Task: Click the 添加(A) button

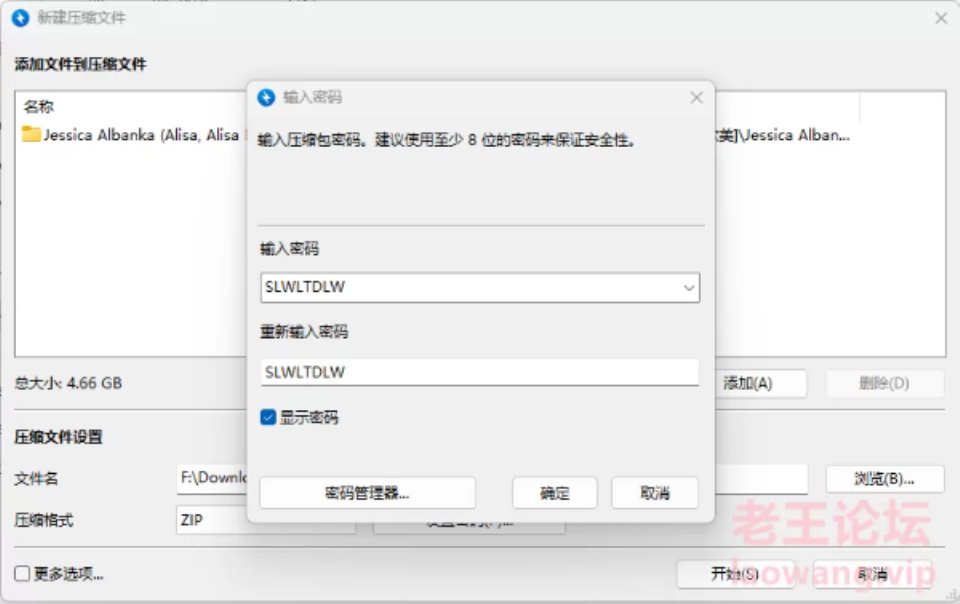Action: coord(760,384)
